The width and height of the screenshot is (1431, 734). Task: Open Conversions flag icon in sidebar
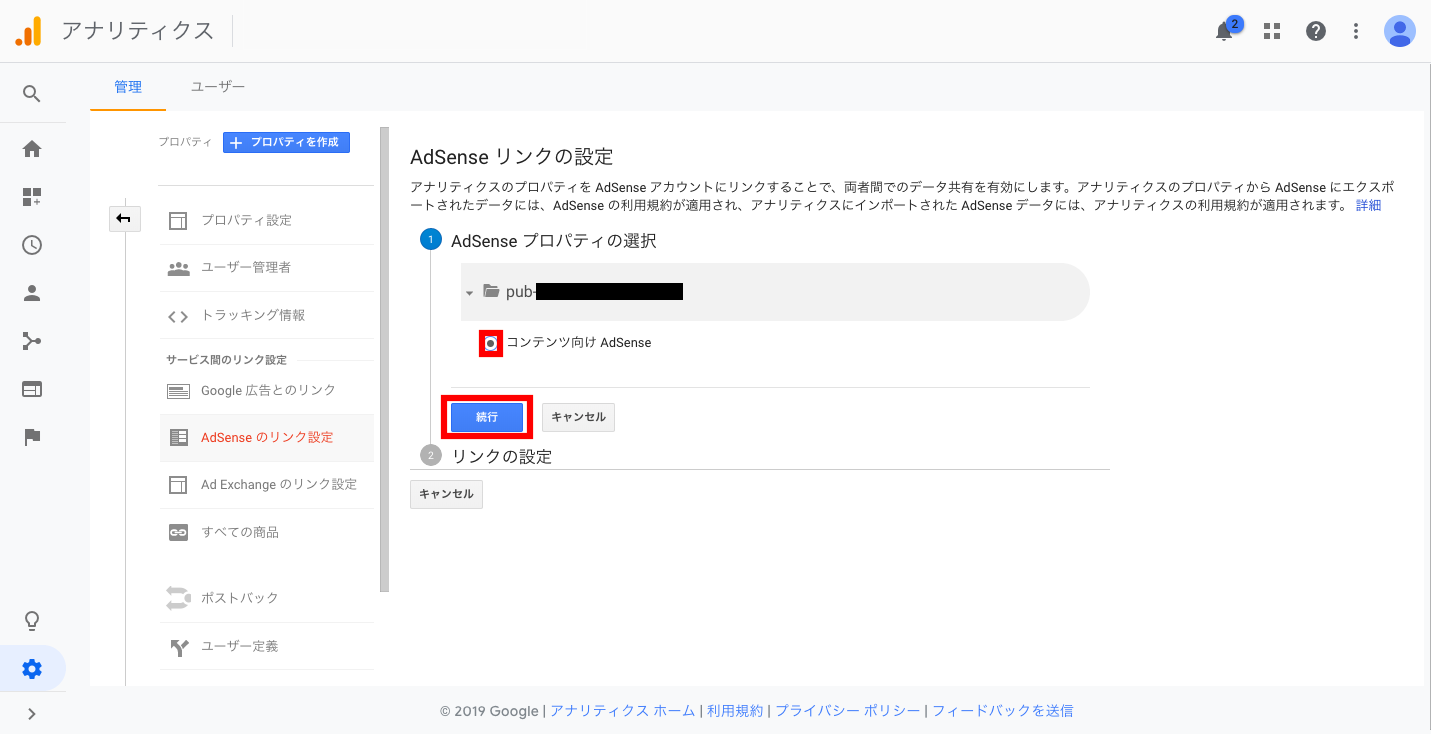pos(32,437)
